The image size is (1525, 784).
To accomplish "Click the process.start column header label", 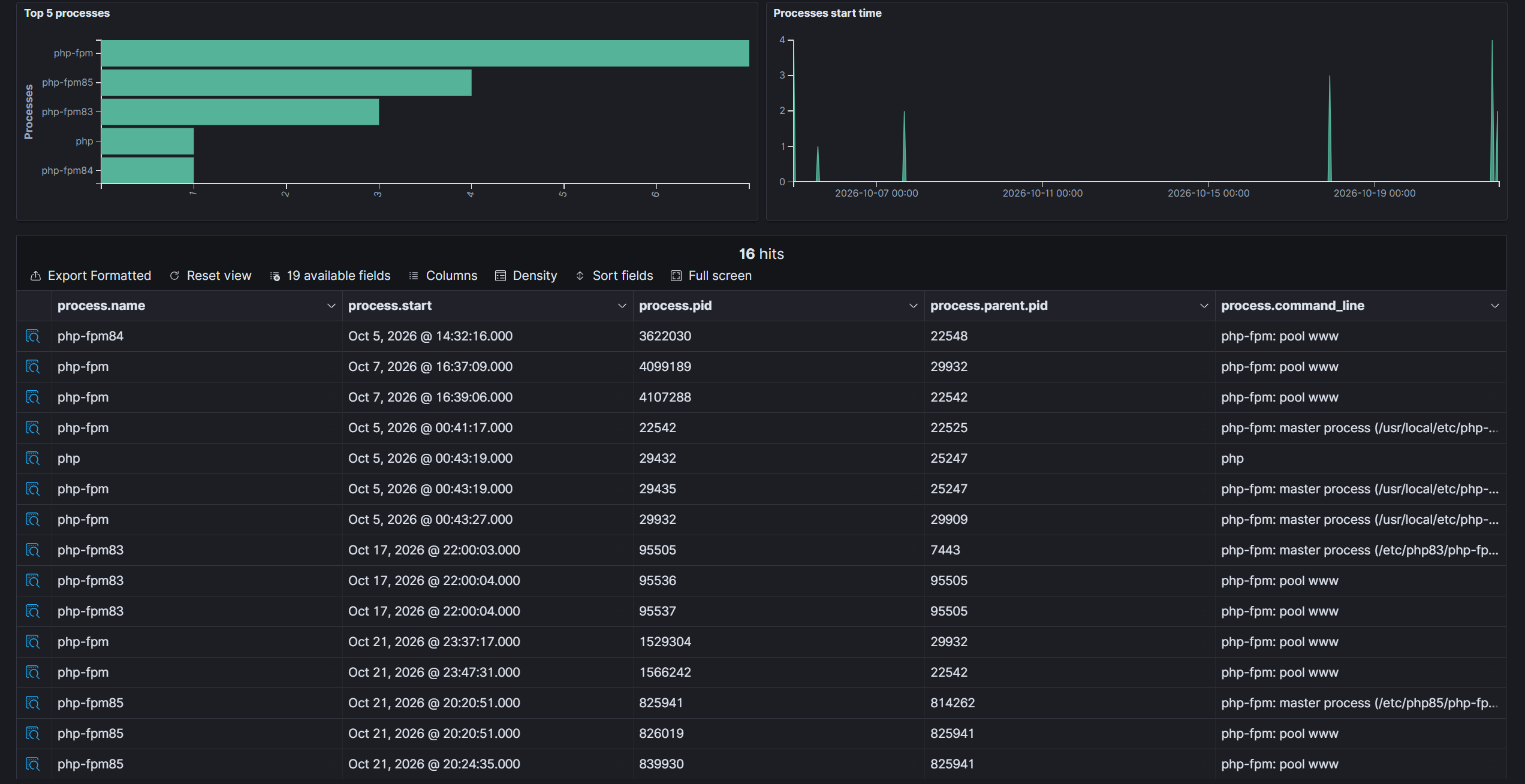I will pos(390,306).
